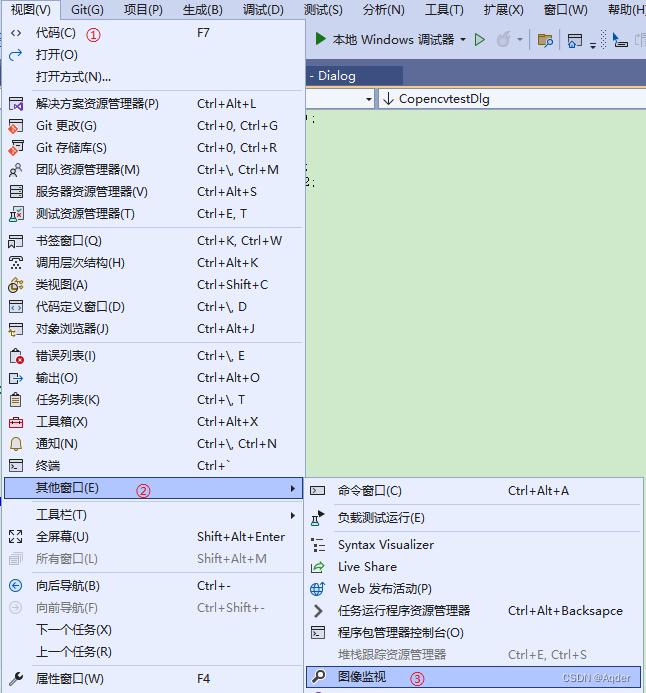Open Live Share from the submenu

tap(367, 567)
